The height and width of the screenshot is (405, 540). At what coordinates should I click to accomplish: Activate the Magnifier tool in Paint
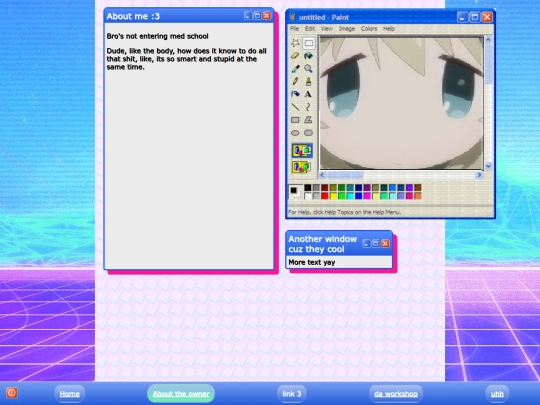309,69
